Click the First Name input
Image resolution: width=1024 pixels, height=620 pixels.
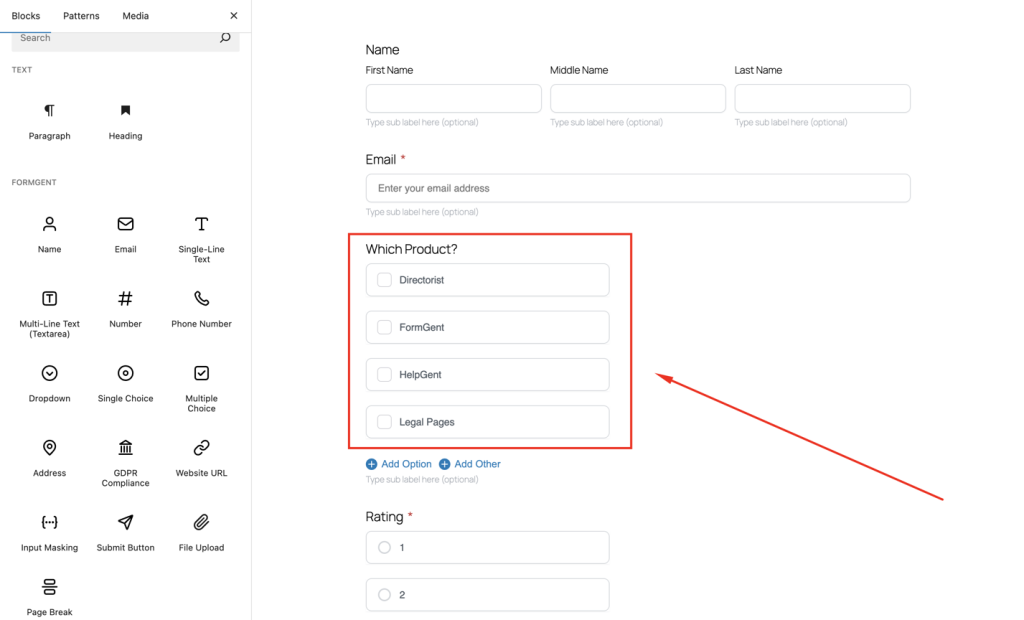(454, 99)
